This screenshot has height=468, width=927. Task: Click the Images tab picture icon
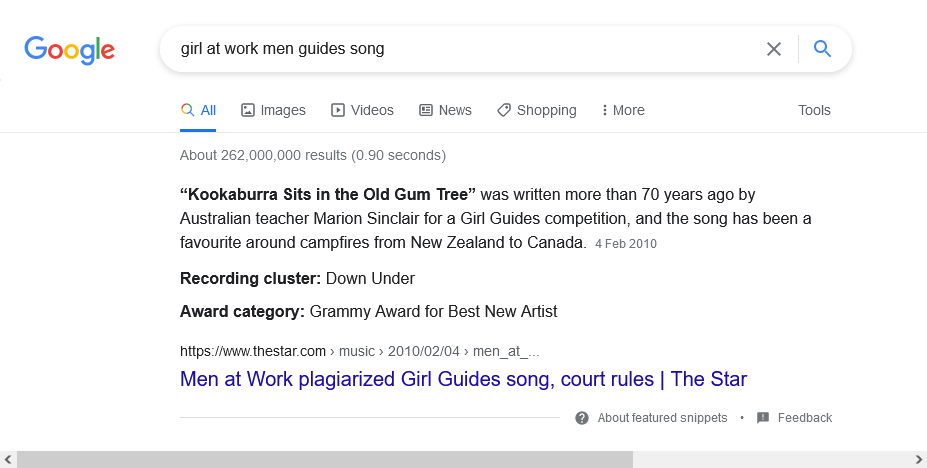pyautogui.click(x=248, y=110)
